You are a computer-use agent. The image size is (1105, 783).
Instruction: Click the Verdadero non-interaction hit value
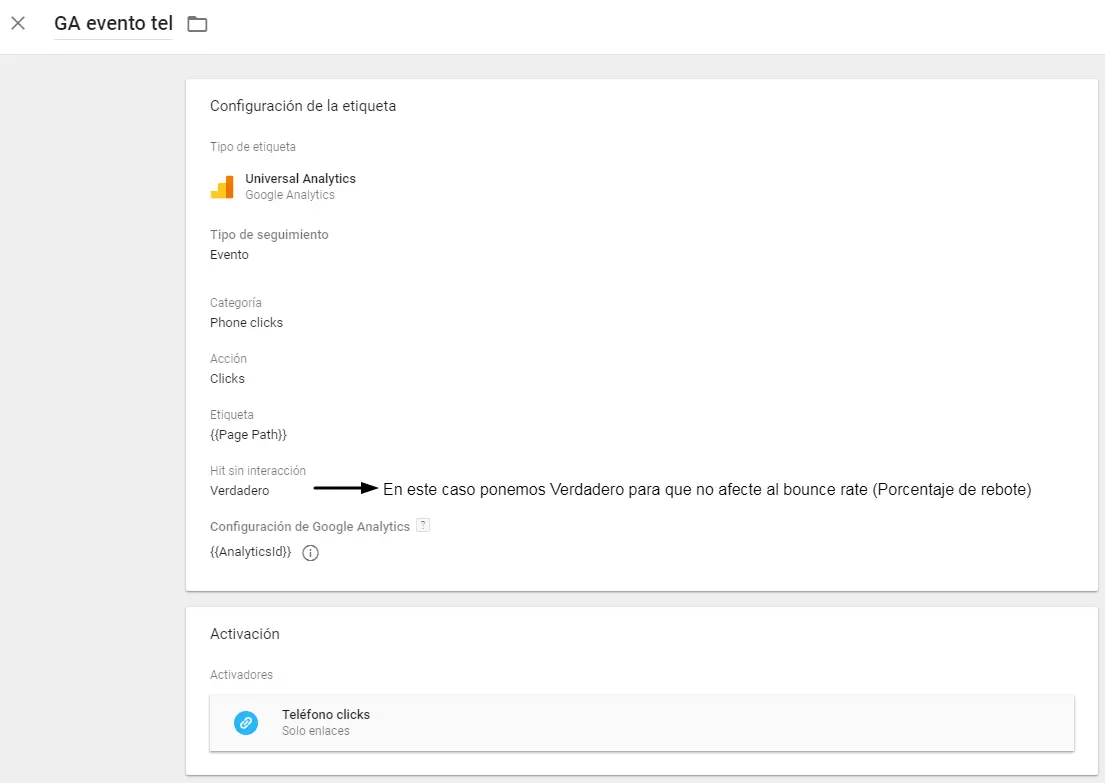pos(239,491)
